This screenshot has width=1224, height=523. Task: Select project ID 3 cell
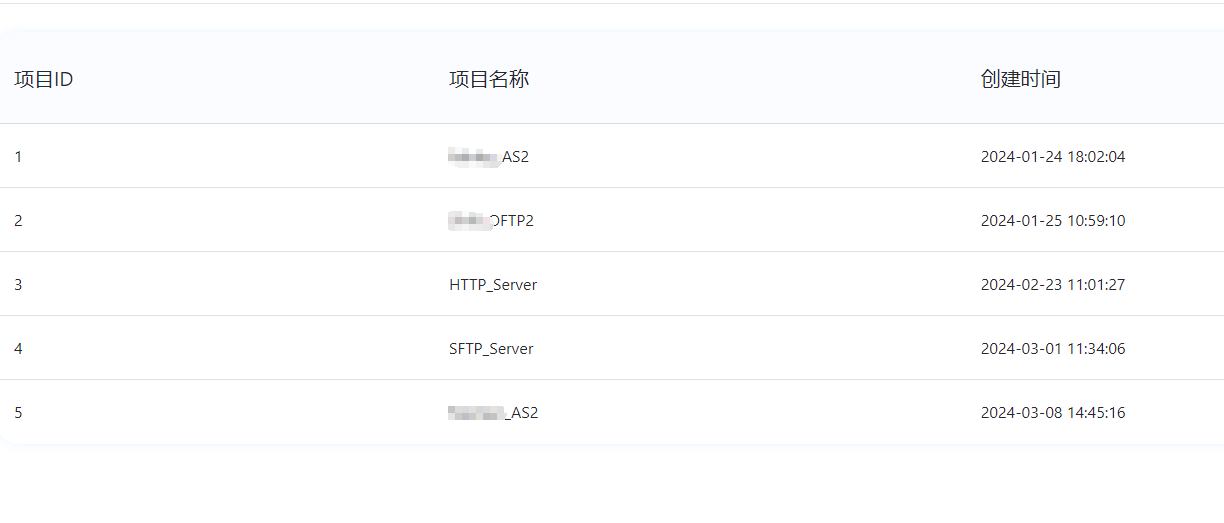tap(18, 285)
